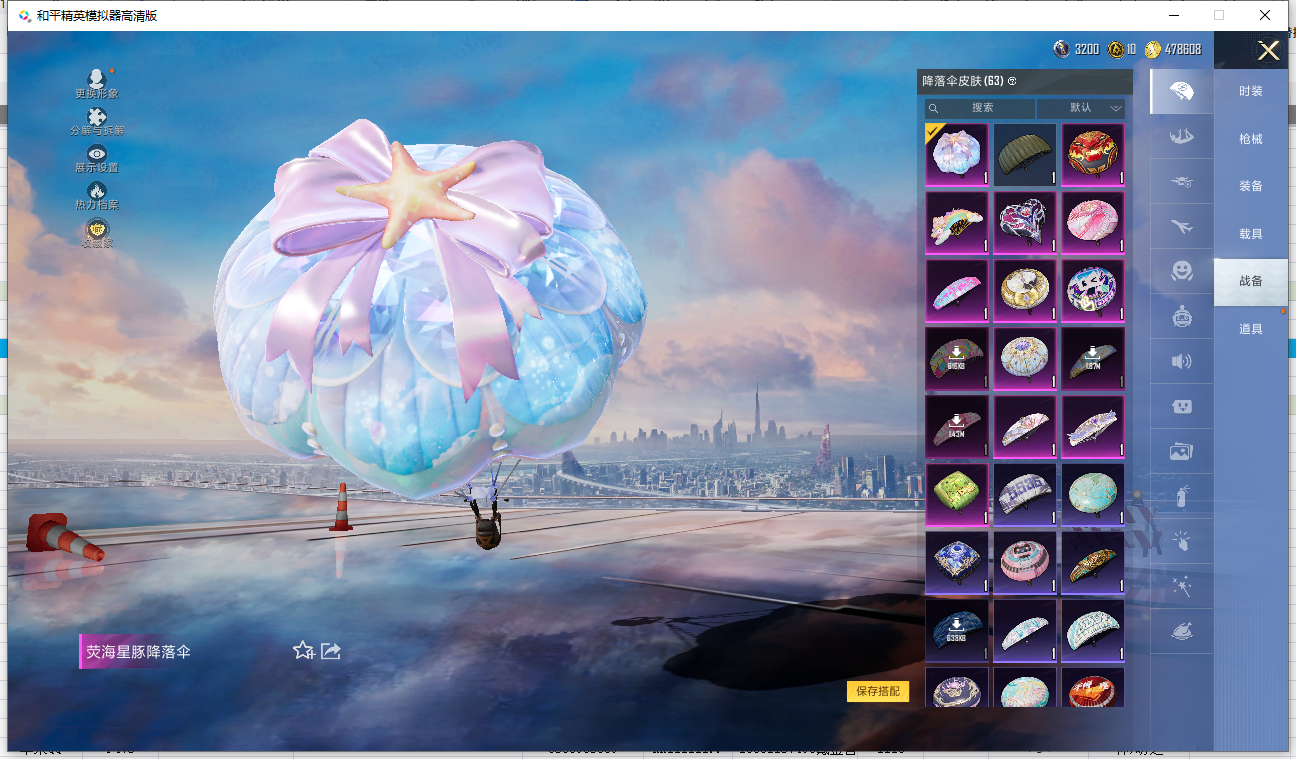Switch to the 载具 tab
The height and width of the screenshot is (759, 1296).
coord(1251,234)
